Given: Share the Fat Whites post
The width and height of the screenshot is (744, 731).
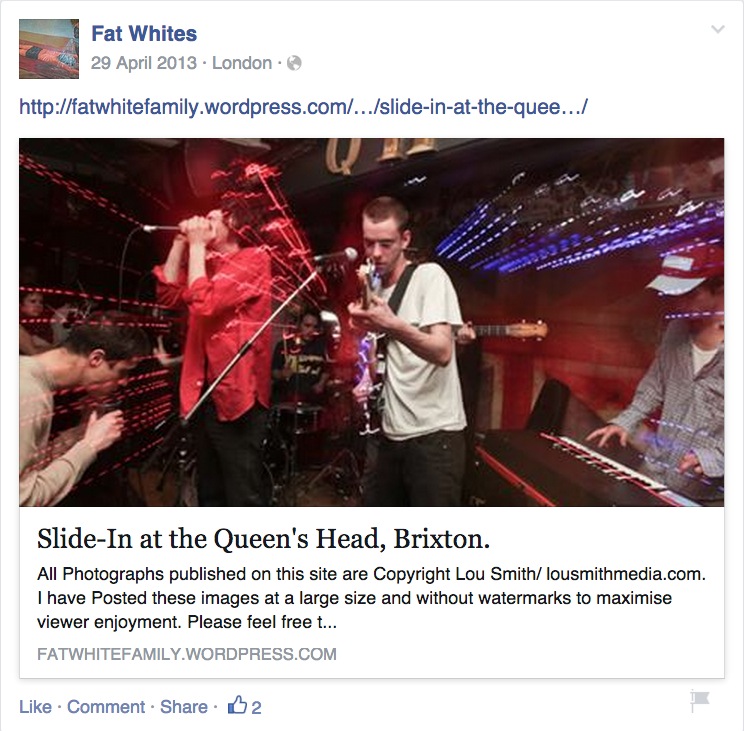Looking at the screenshot, I should point(184,707).
